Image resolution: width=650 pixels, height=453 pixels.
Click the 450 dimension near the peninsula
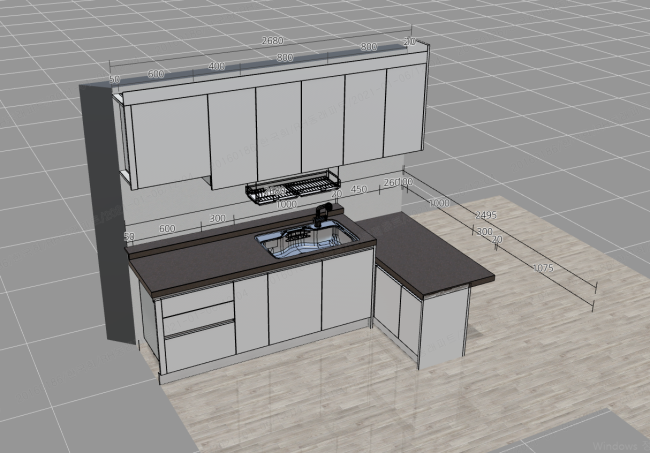(359, 189)
